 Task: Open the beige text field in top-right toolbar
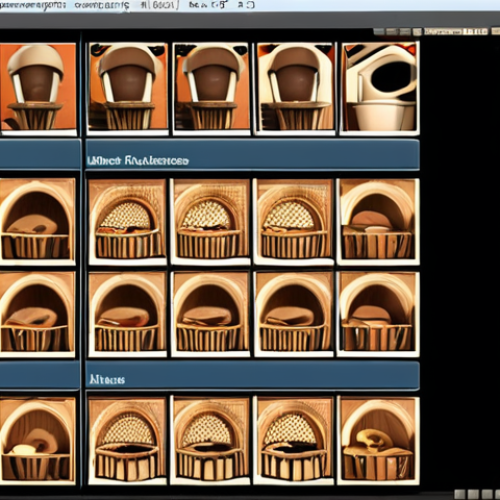click(456, 32)
